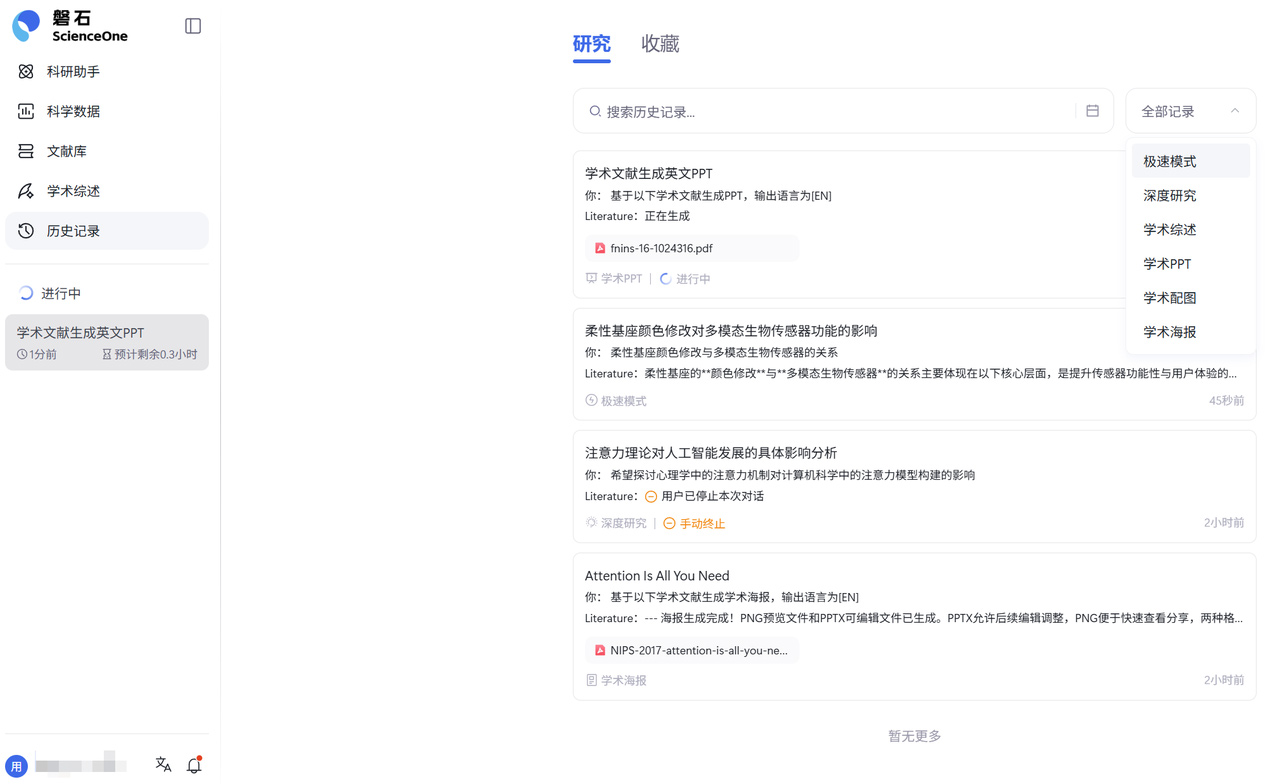Open the NIPS-2017 Attention paper attachment
This screenshot has height=784, width=1280.
tap(691, 649)
